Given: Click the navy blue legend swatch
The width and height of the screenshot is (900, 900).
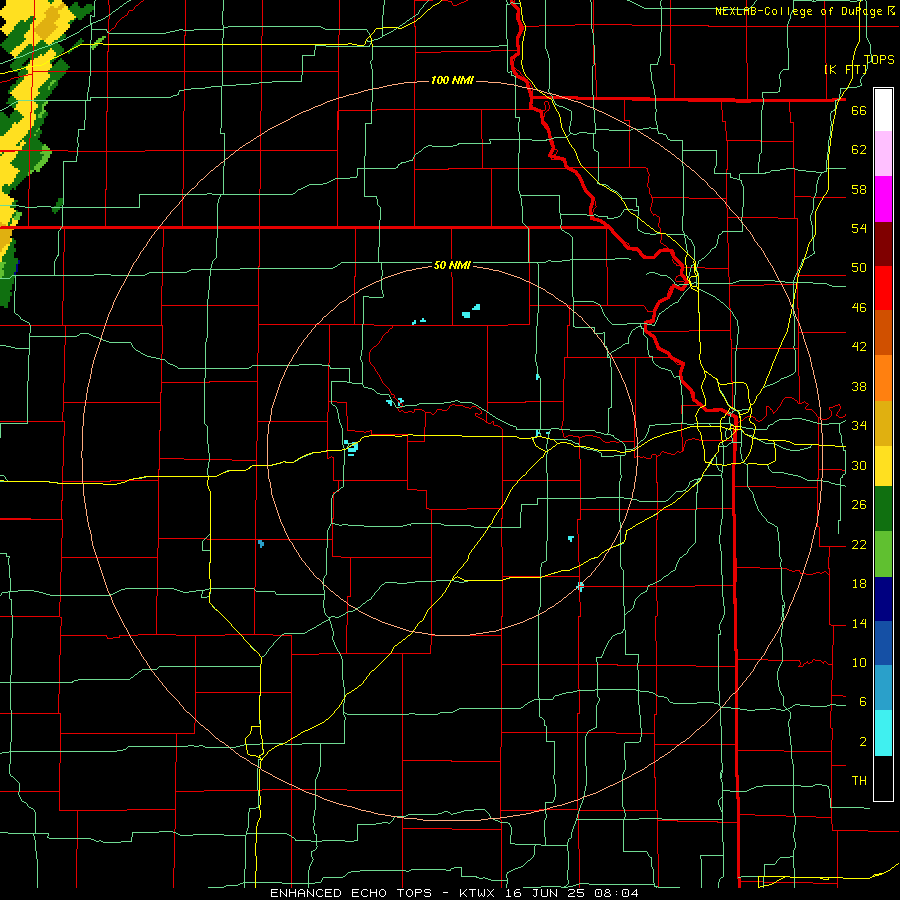Looking at the screenshot, I should [x=883, y=599].
